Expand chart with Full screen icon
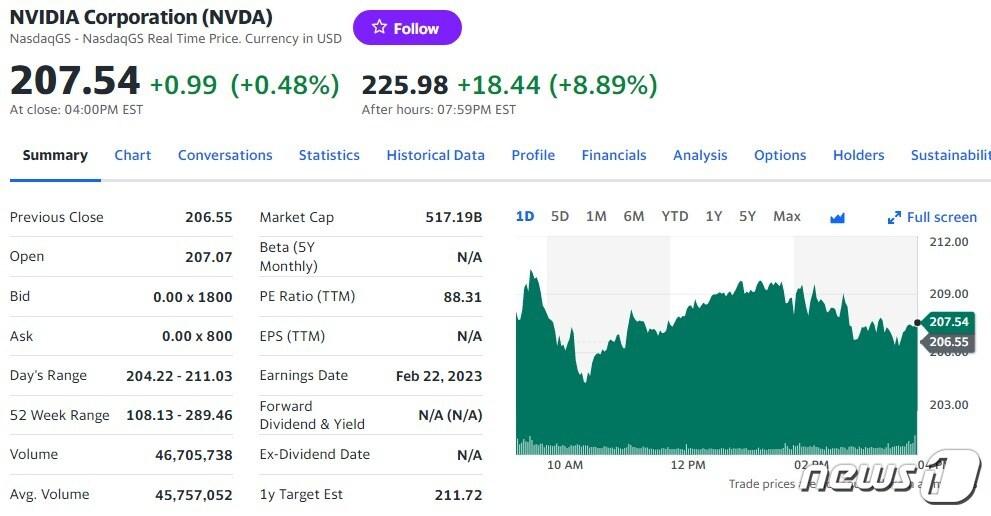The image size is (991, 516). 894,217
